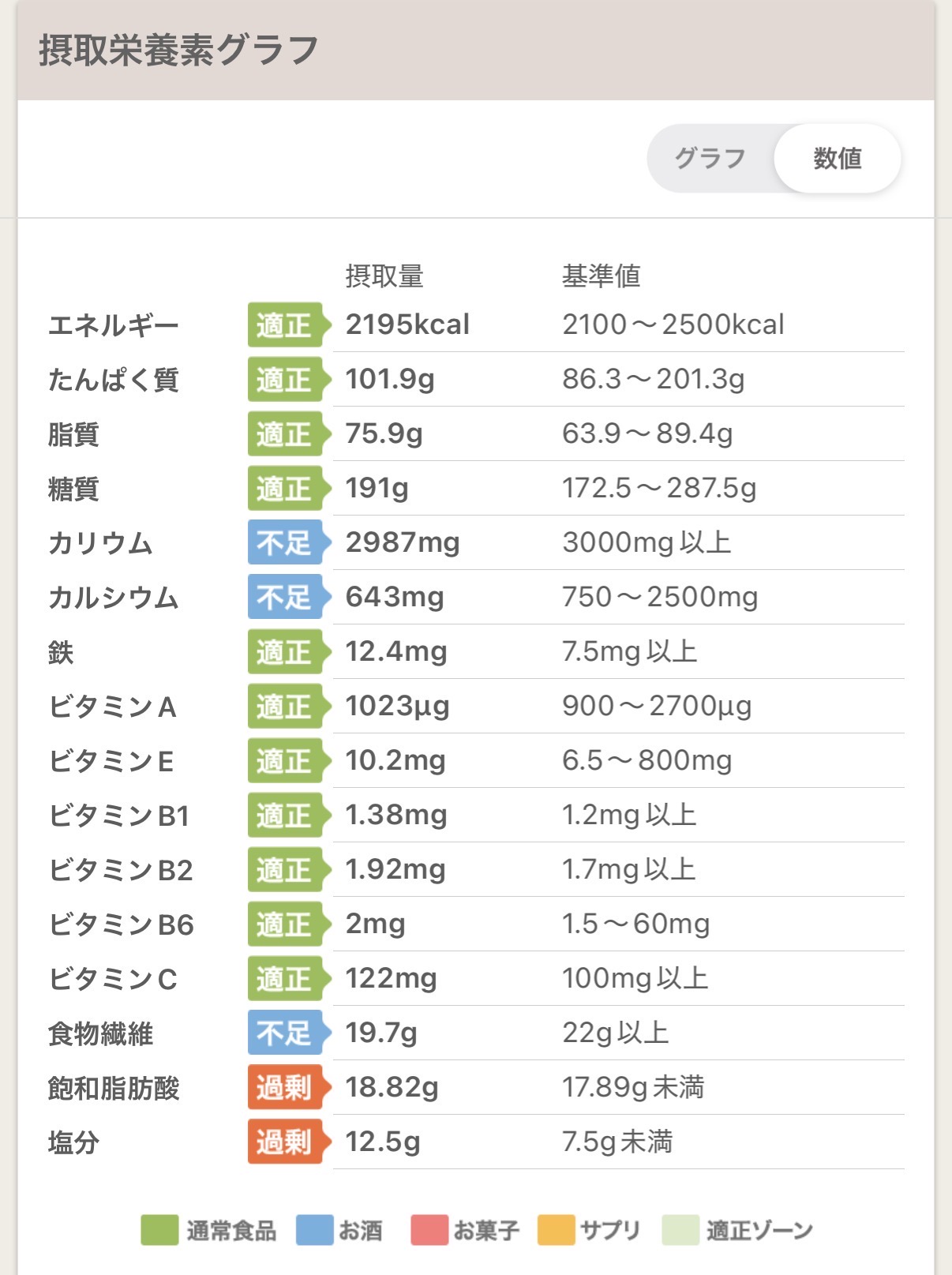Image resolution: width=952 pixels, height=1275 pixels.
Task: Select the 数値 view toggle
Action: [x=837, y=159]
